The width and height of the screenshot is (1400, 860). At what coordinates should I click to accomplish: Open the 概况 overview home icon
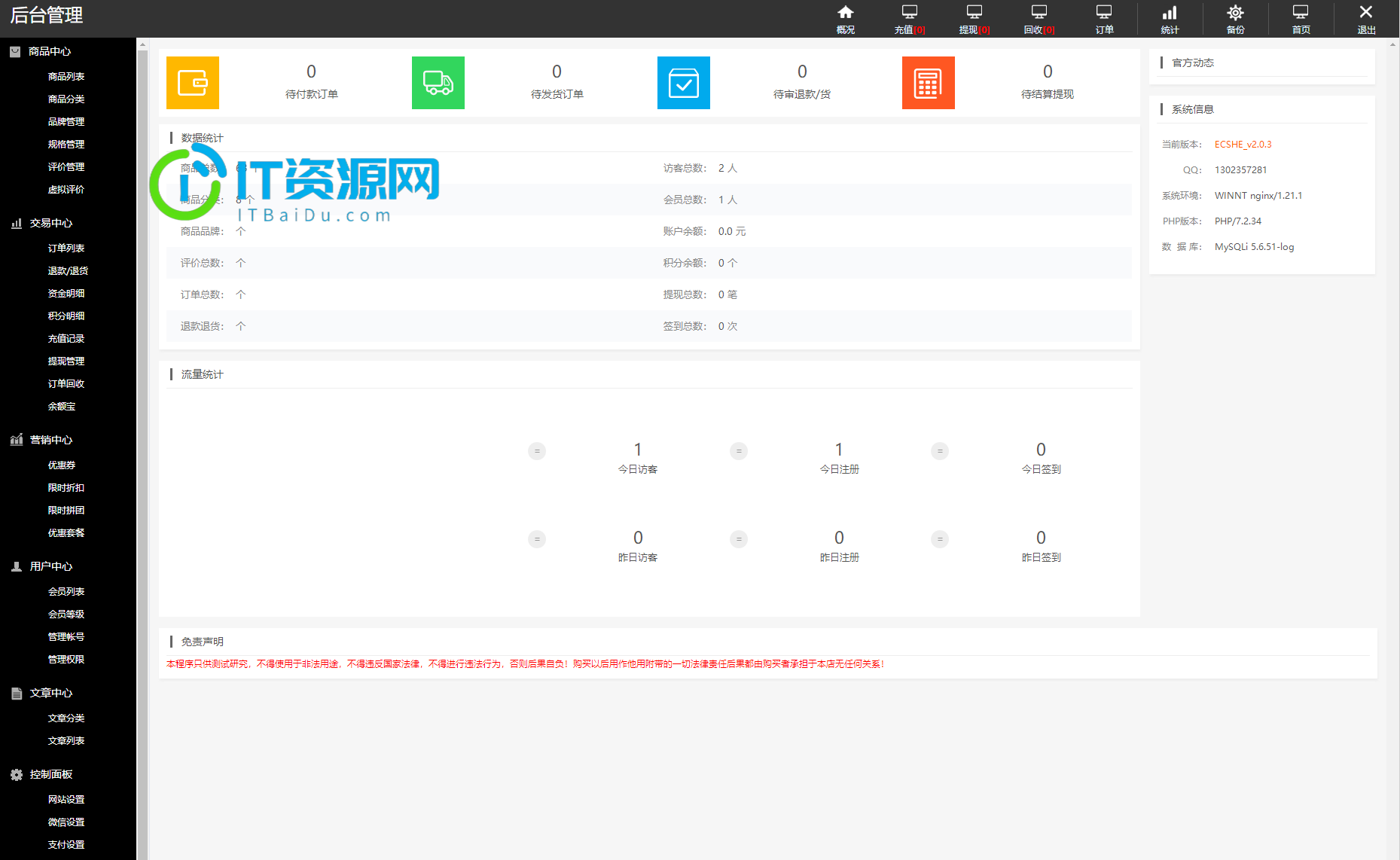[x=846, y=12]
